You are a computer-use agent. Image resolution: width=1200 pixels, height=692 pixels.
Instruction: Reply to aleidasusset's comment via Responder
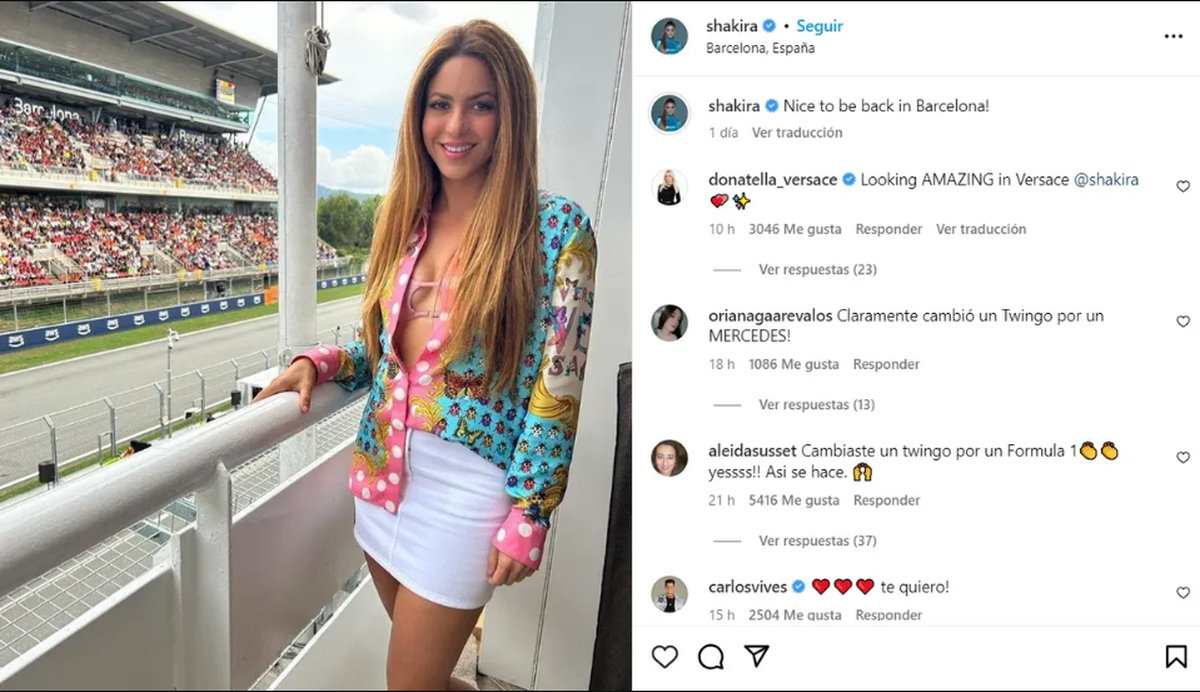(x=887, y=500)
